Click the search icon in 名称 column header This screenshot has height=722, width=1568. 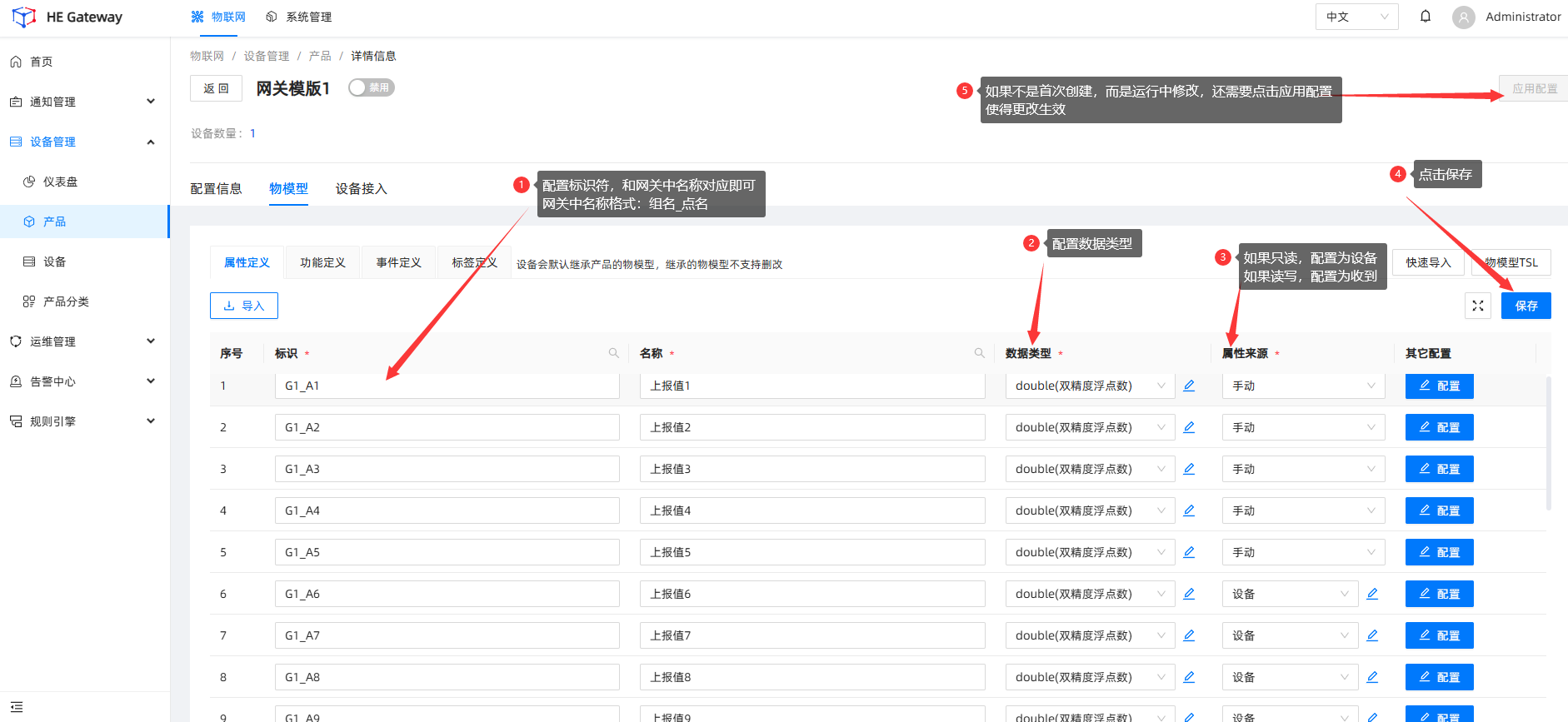click(x=980, y=353)
